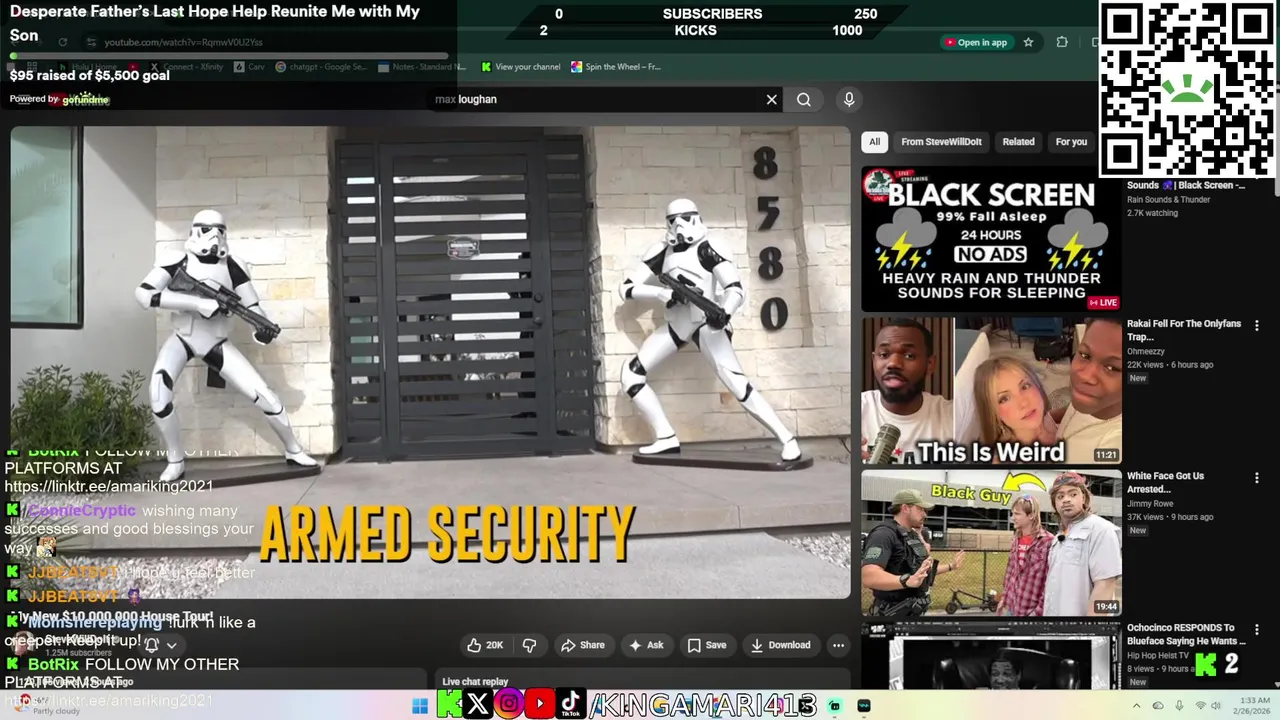
Task: Open the volume speaker tray icon
Action: tap(1216, 706)
